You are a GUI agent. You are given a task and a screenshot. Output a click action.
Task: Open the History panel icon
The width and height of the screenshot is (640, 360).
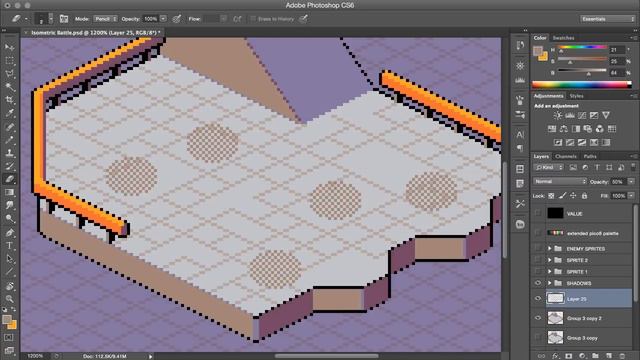pyautogui.click(x=520, y=45)
